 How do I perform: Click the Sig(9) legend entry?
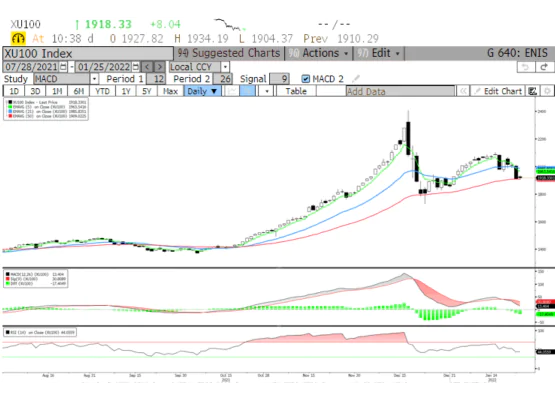coord(36,279)
